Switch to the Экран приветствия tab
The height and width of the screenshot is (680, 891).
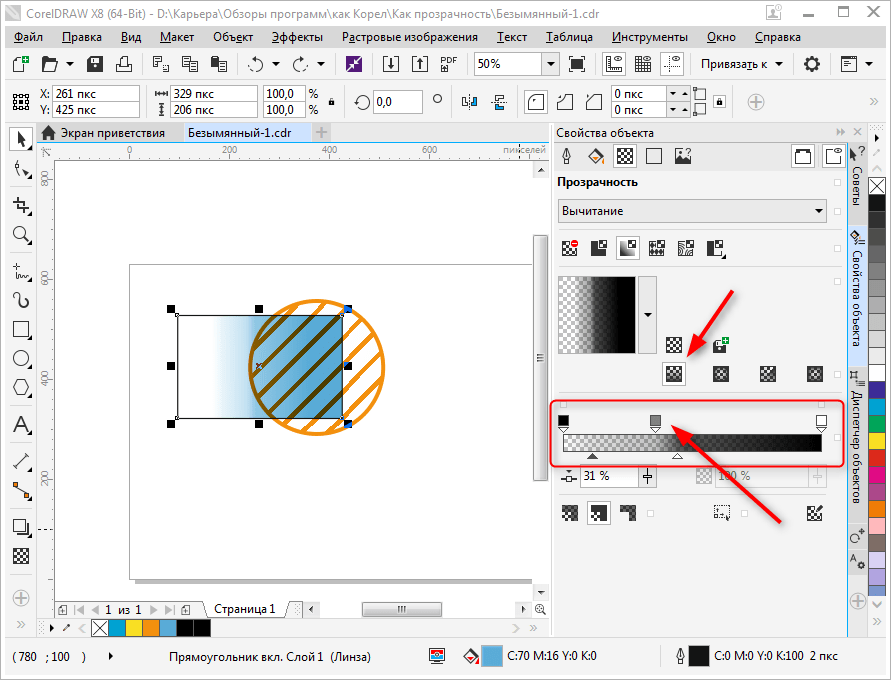[111, 132]
